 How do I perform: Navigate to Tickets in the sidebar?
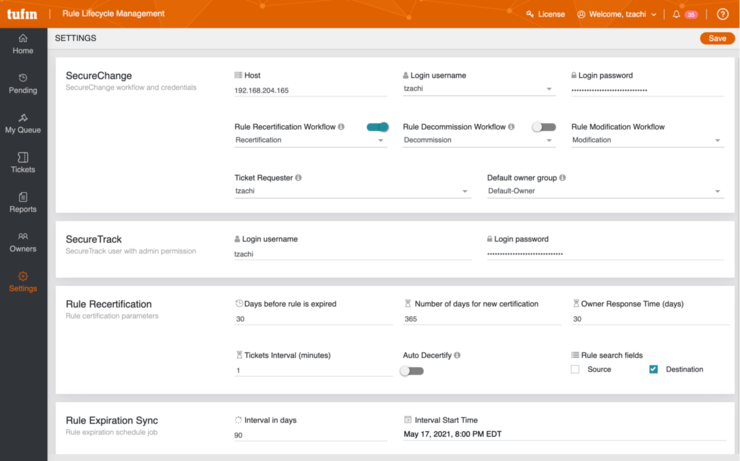23,163
